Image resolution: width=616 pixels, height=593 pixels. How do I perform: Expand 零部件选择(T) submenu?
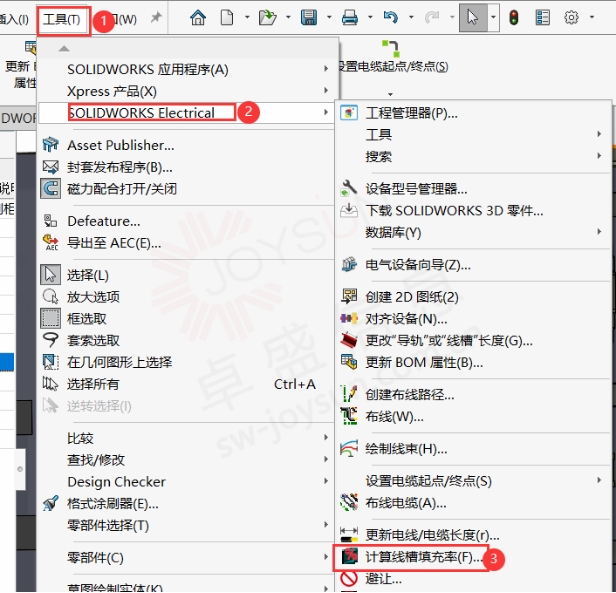(x=185, y=525)
